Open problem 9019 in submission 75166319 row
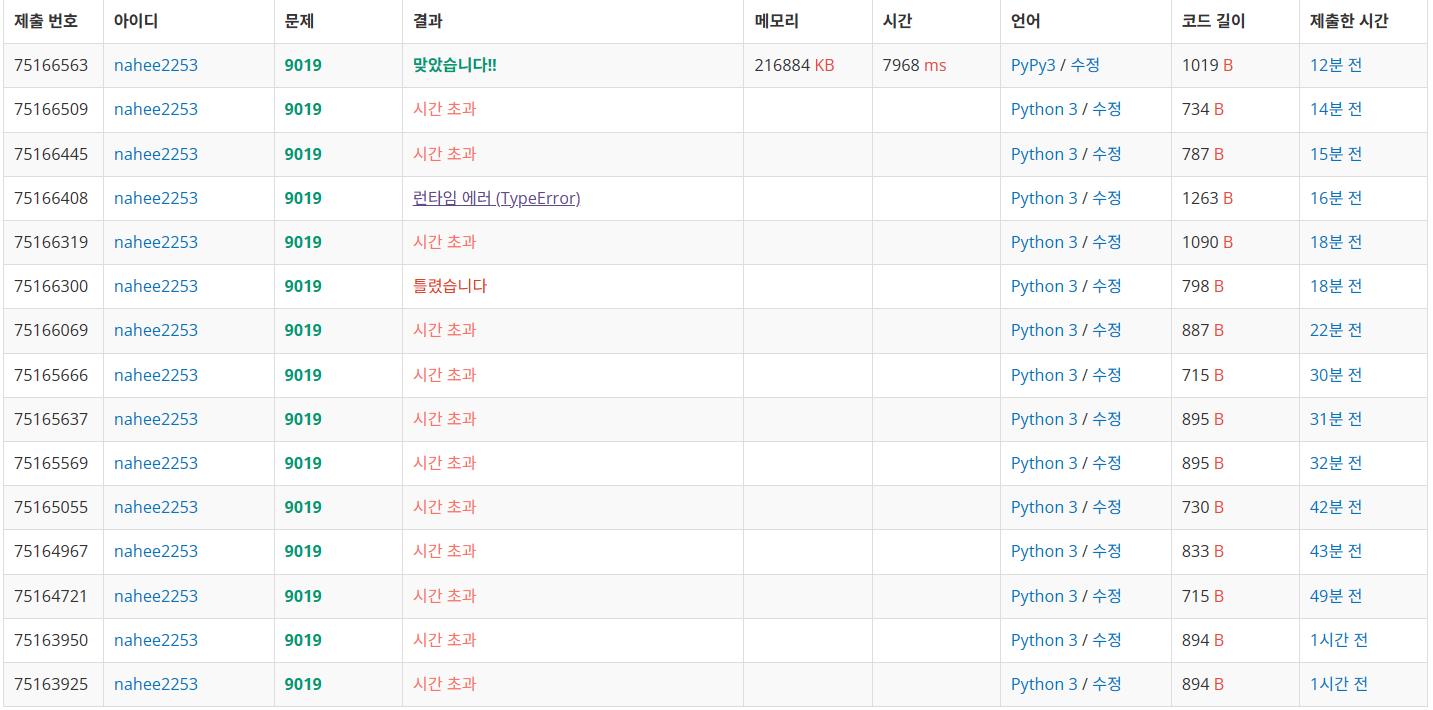 (303, 242)
